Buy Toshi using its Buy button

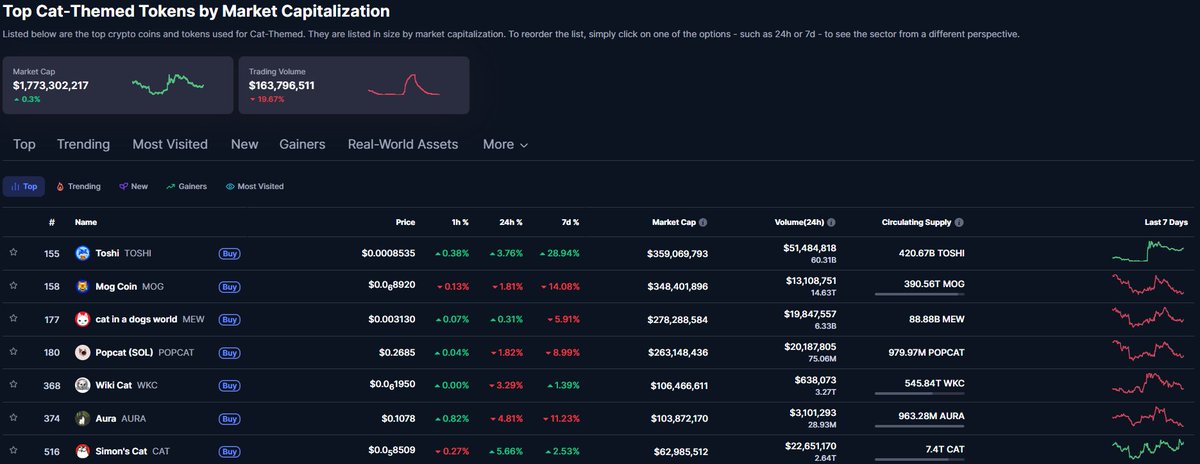click(x=230, y=254)
